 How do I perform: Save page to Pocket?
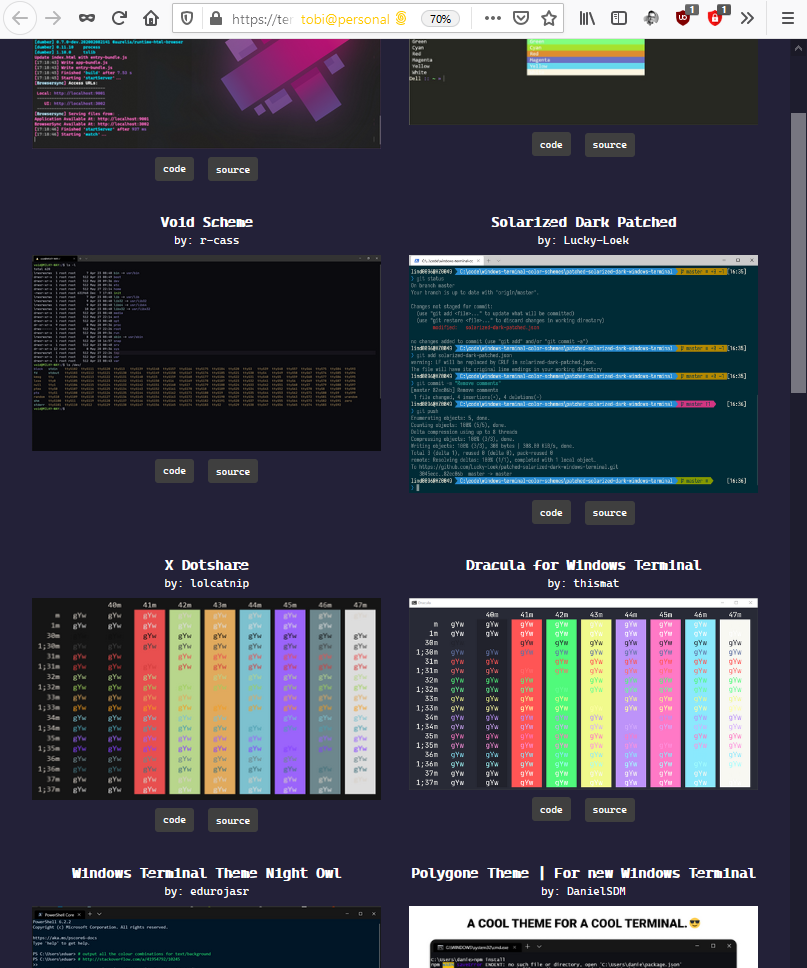[520, 18]
